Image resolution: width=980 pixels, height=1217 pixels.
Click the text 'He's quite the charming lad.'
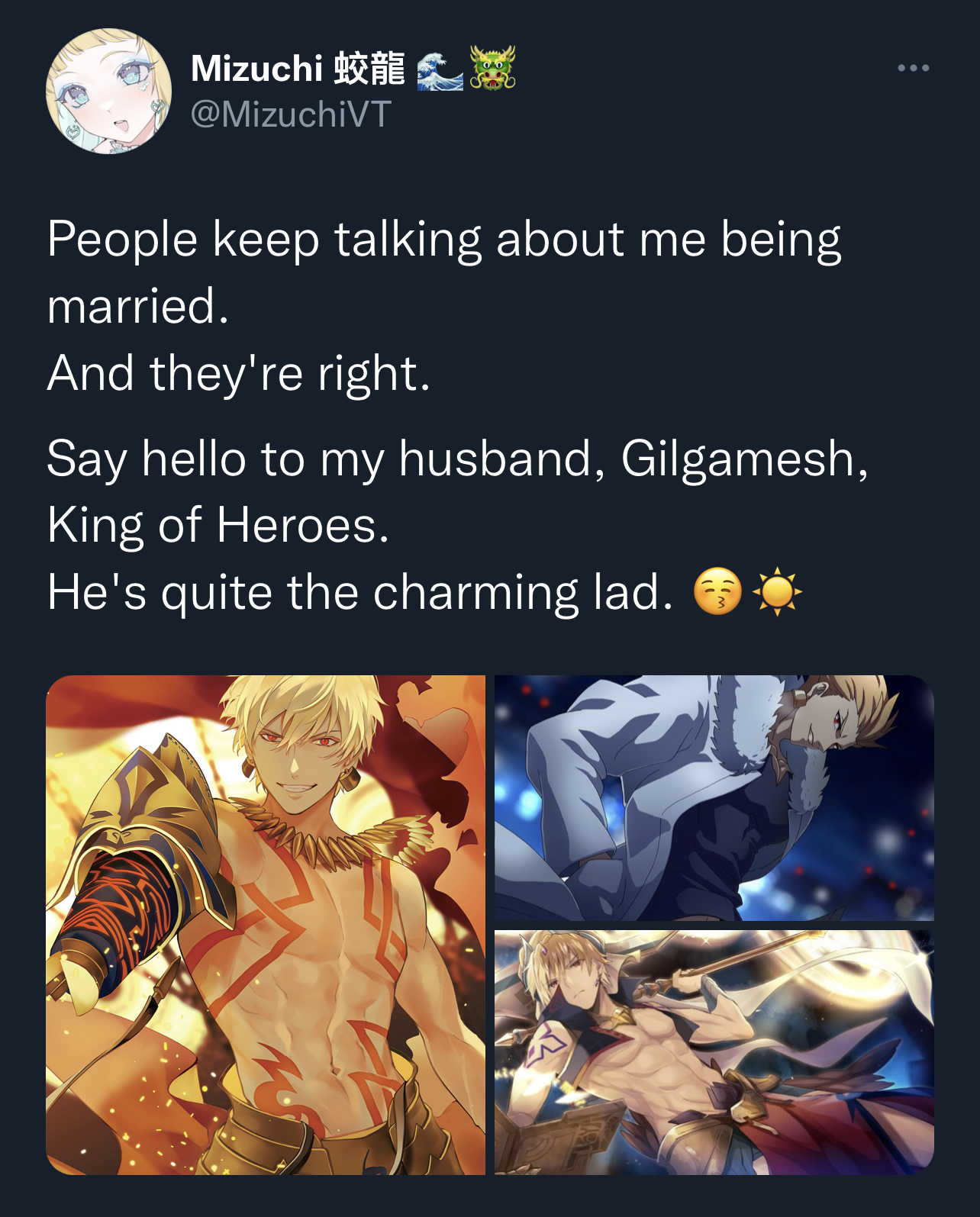pyautogui.click(x=360, y=593)
